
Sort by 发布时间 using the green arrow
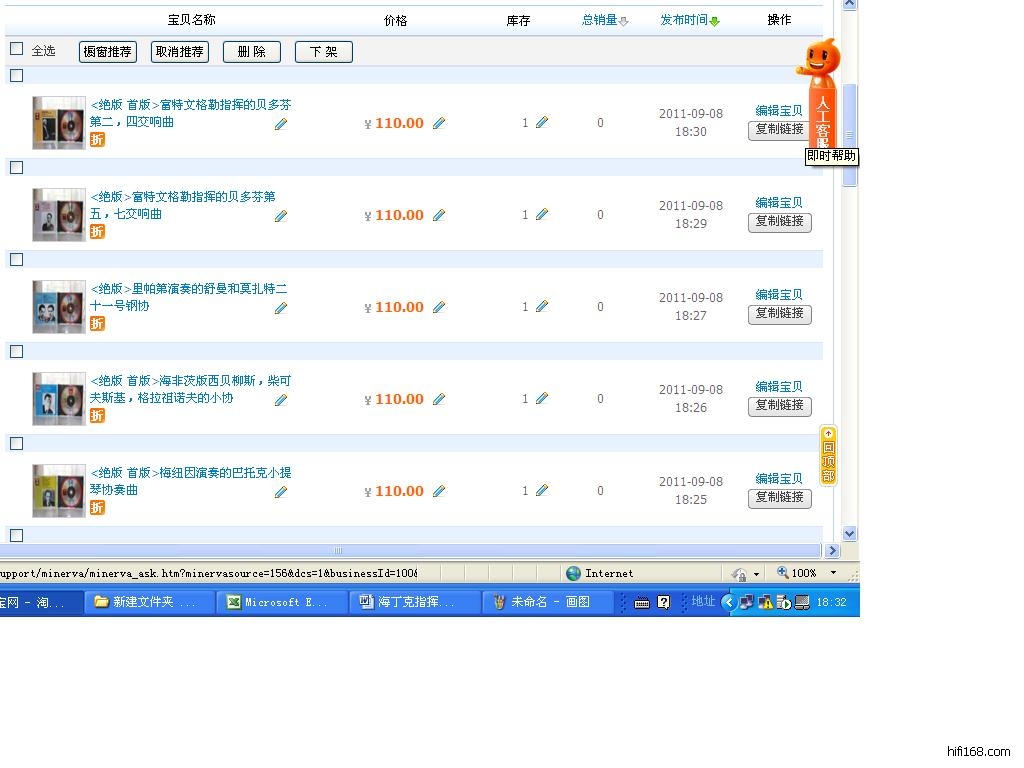pyautogui.click(x=715, y=21)
